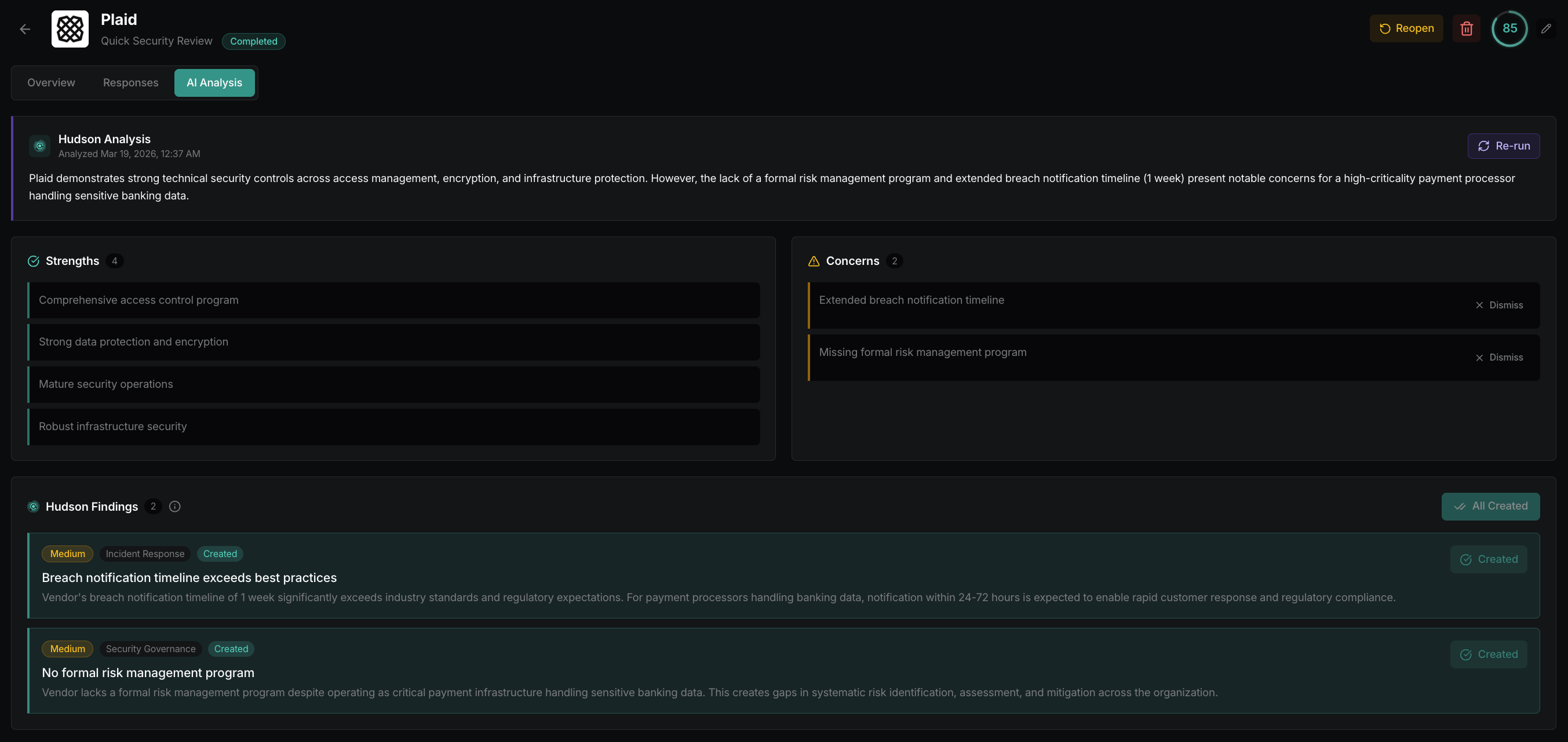1568x742 pixels.
Task: Go back using the left arrow icon
Action: [x=25, y=28]
